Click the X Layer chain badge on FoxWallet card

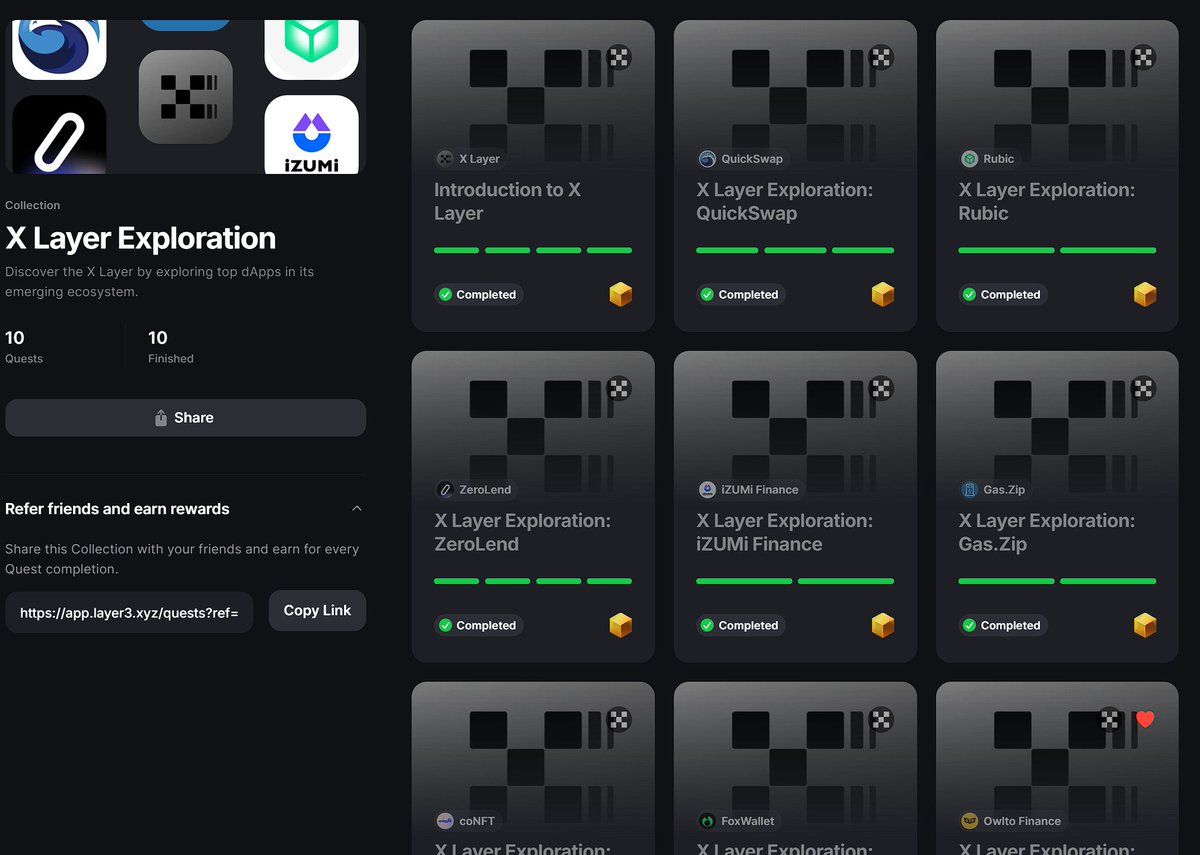[x=881, y=719]
